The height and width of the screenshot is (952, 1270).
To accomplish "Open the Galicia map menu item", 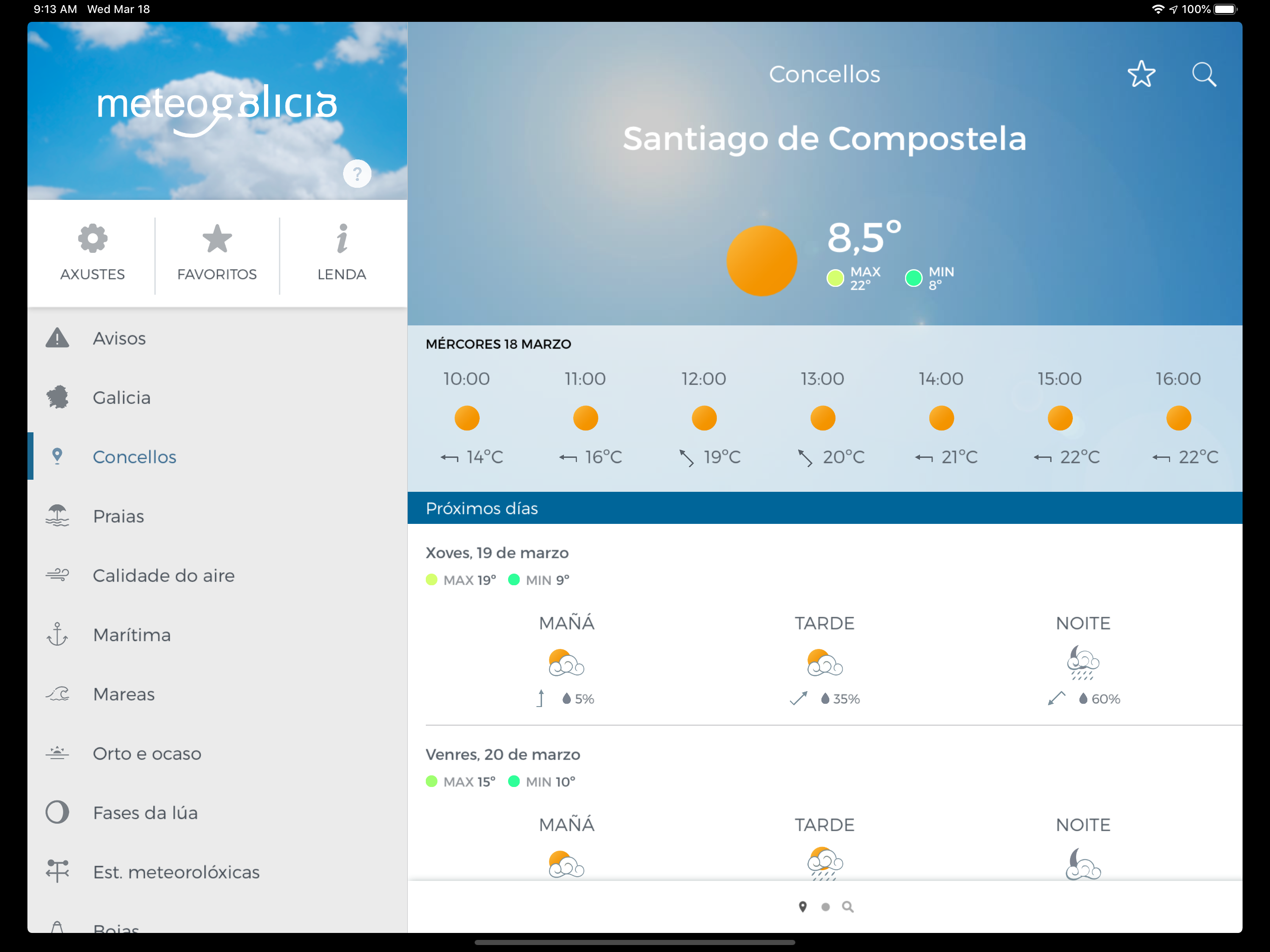I will tap(122, 397).
